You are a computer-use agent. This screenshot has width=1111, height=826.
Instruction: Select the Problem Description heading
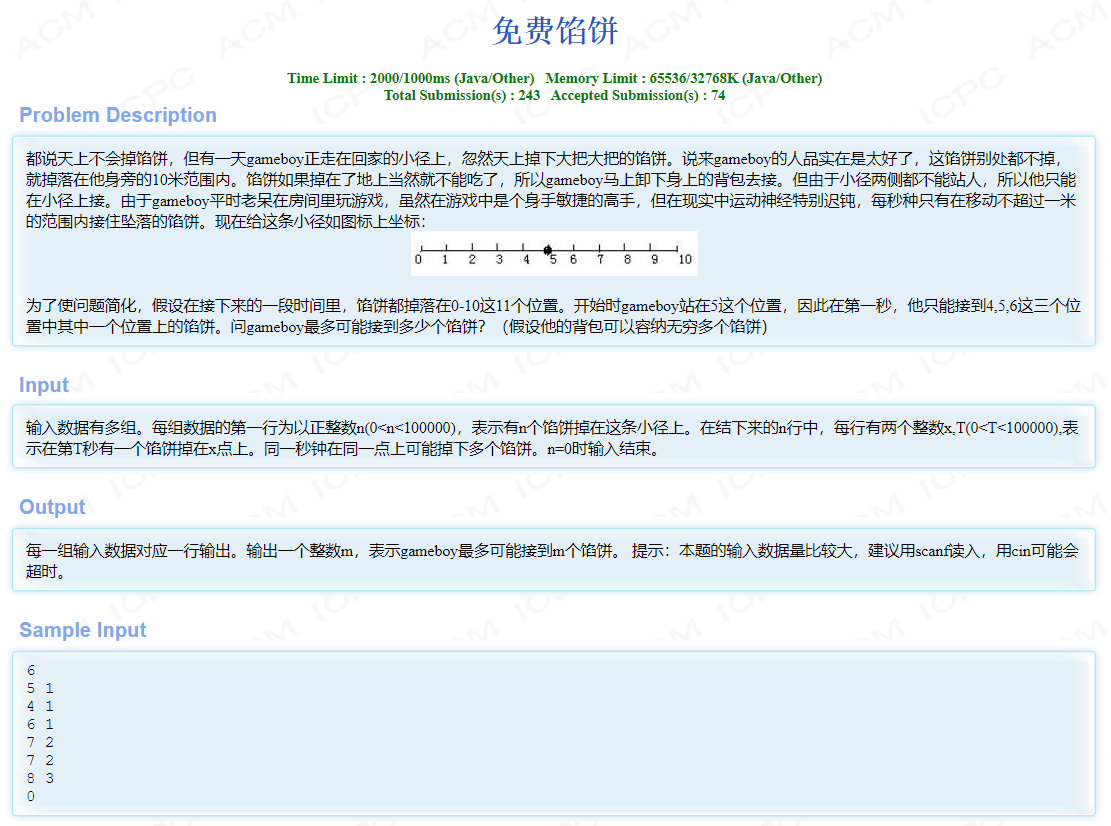pos(118,115)
